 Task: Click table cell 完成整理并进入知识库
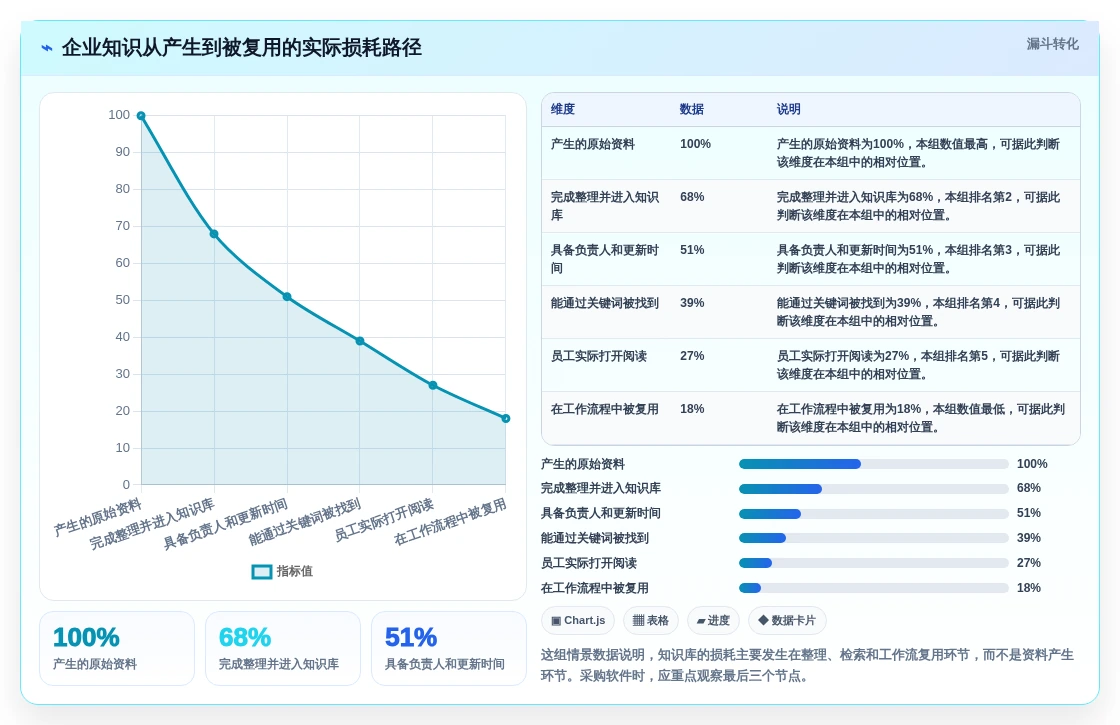[x=606, y=206]
